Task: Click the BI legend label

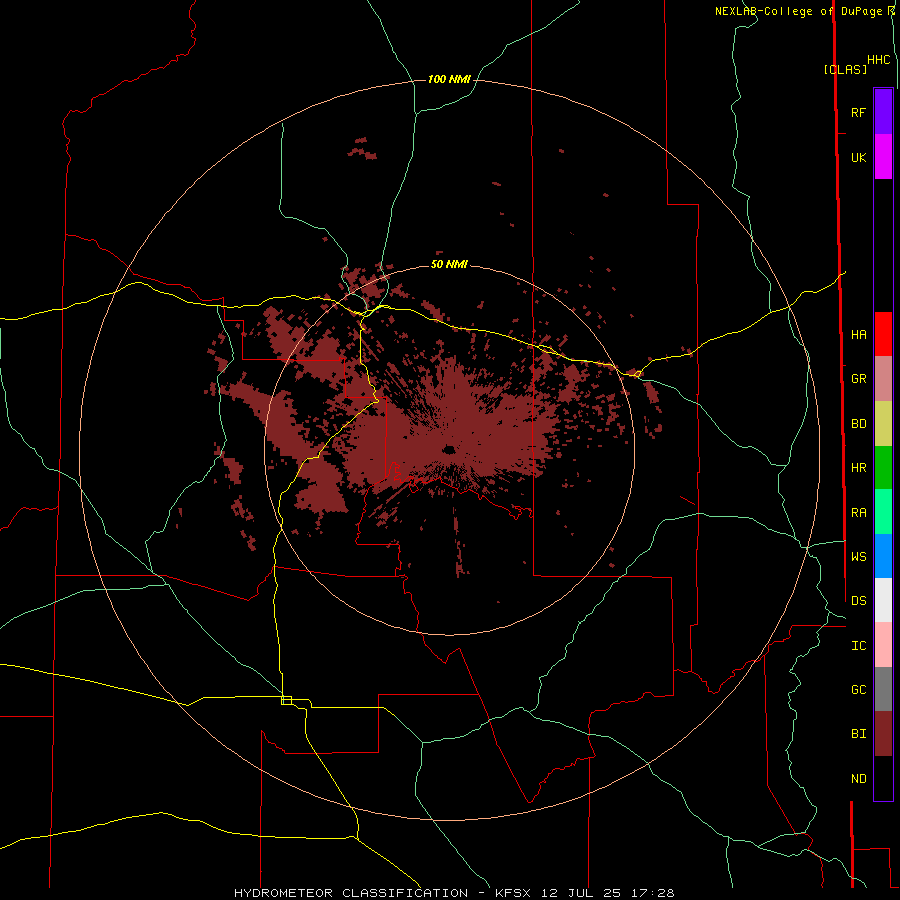Action: tap(858, 734)
